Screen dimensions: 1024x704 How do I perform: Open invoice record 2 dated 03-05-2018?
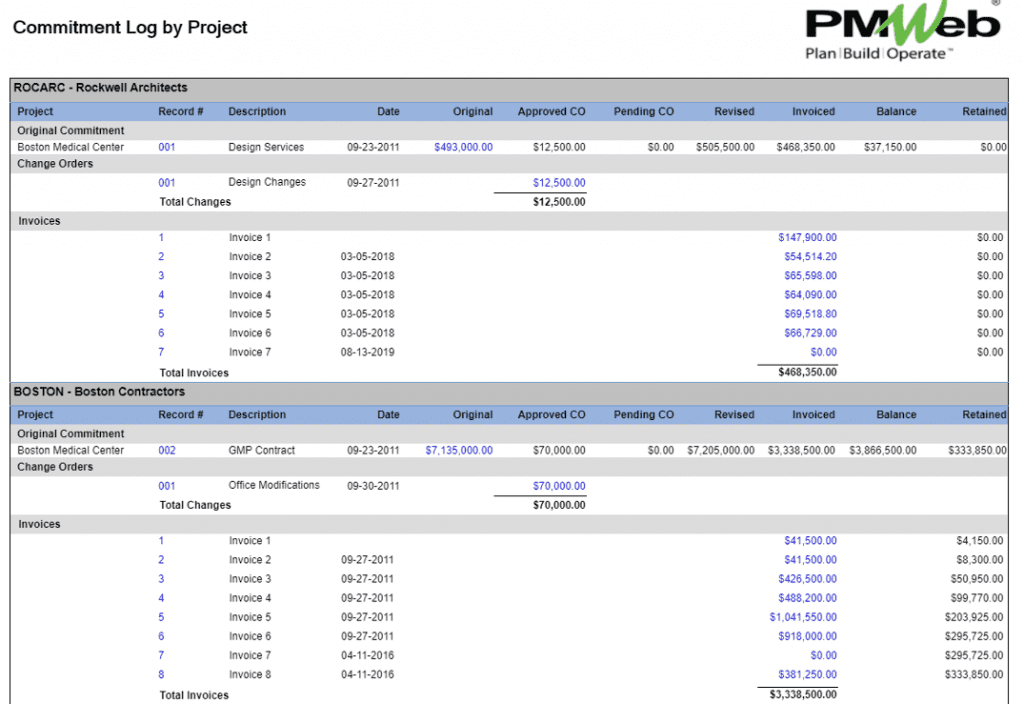161,257
